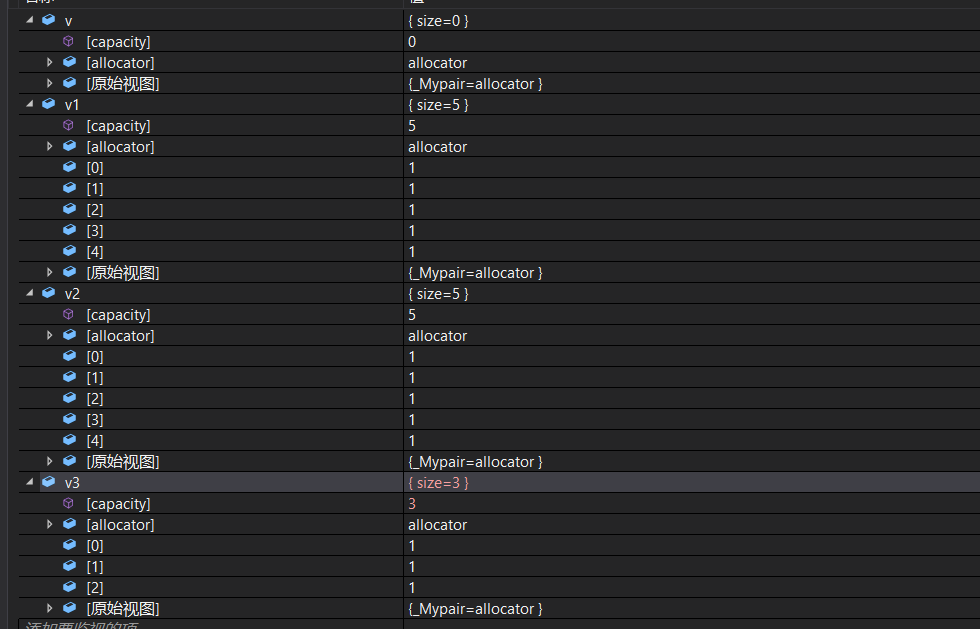
Task: Click the add watch item field
Action: pyautogui.click(x=211, y=624)
